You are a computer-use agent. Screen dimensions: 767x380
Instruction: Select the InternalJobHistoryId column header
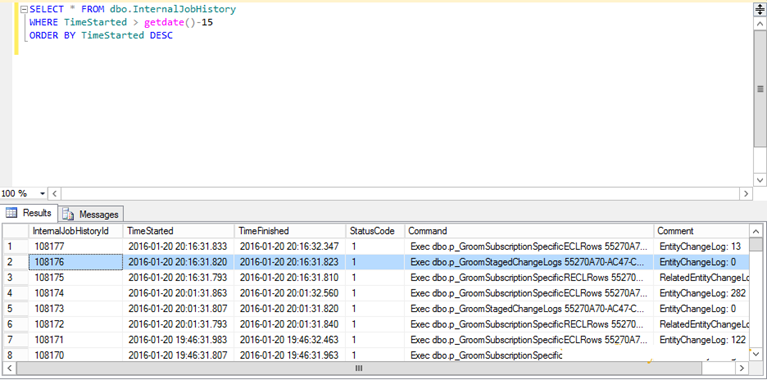(x=76, y=231)
